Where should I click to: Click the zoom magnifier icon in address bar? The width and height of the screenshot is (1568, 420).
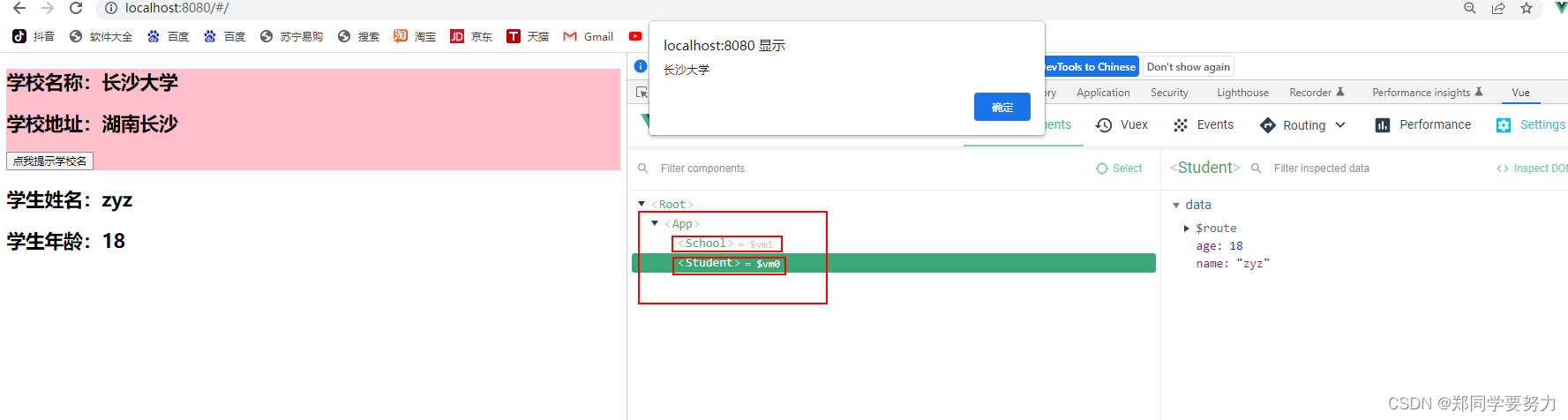(x=1470, y=8)
